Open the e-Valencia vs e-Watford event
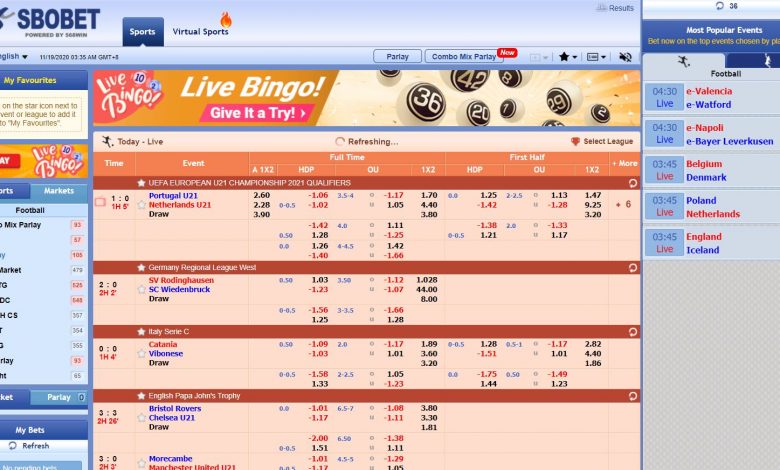 tap(711, 97)
